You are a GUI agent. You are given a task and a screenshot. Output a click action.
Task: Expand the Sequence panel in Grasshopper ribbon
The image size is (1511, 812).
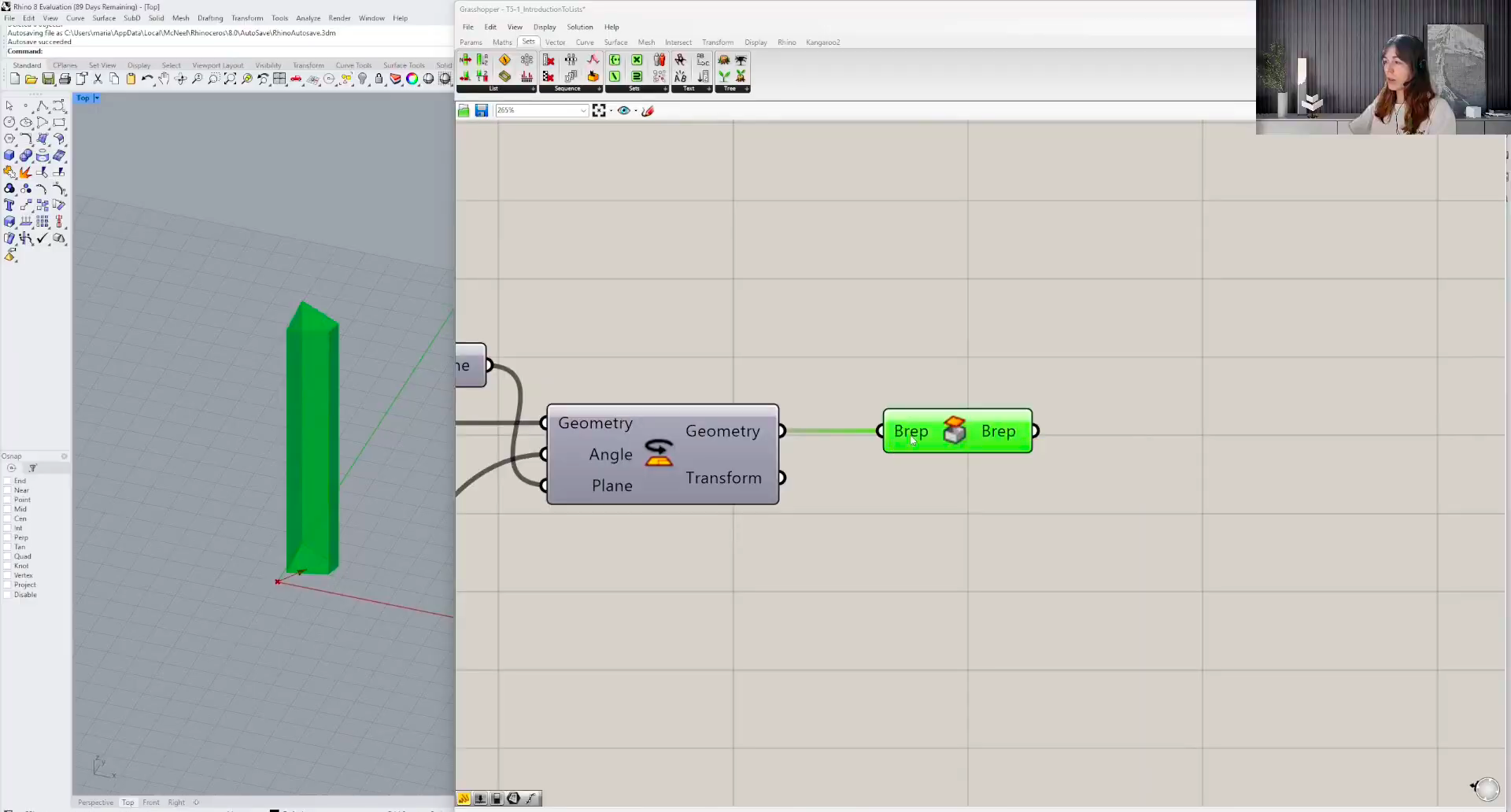click(599, 89)
